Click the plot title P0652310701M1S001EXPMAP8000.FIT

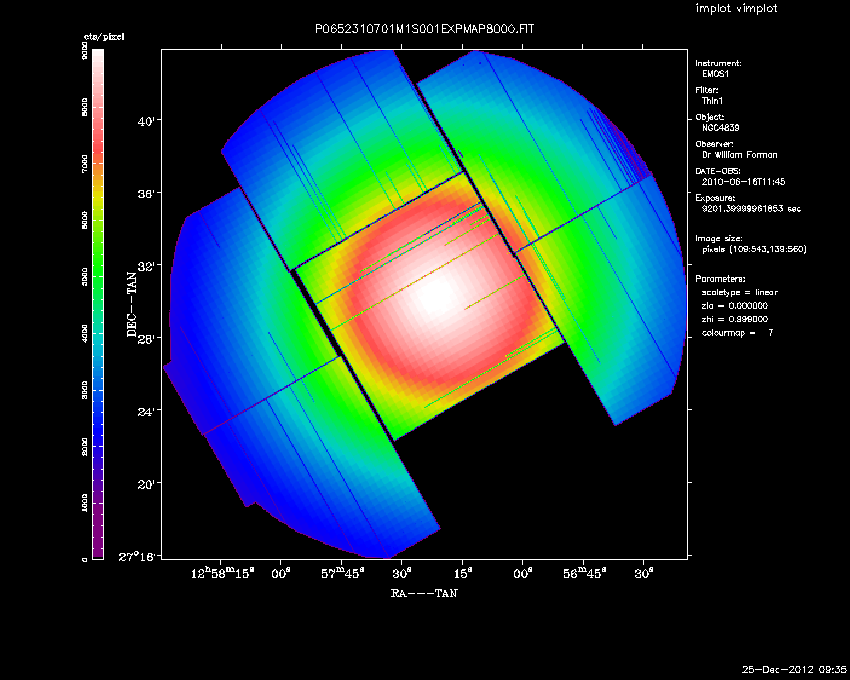tap(424, 29)
